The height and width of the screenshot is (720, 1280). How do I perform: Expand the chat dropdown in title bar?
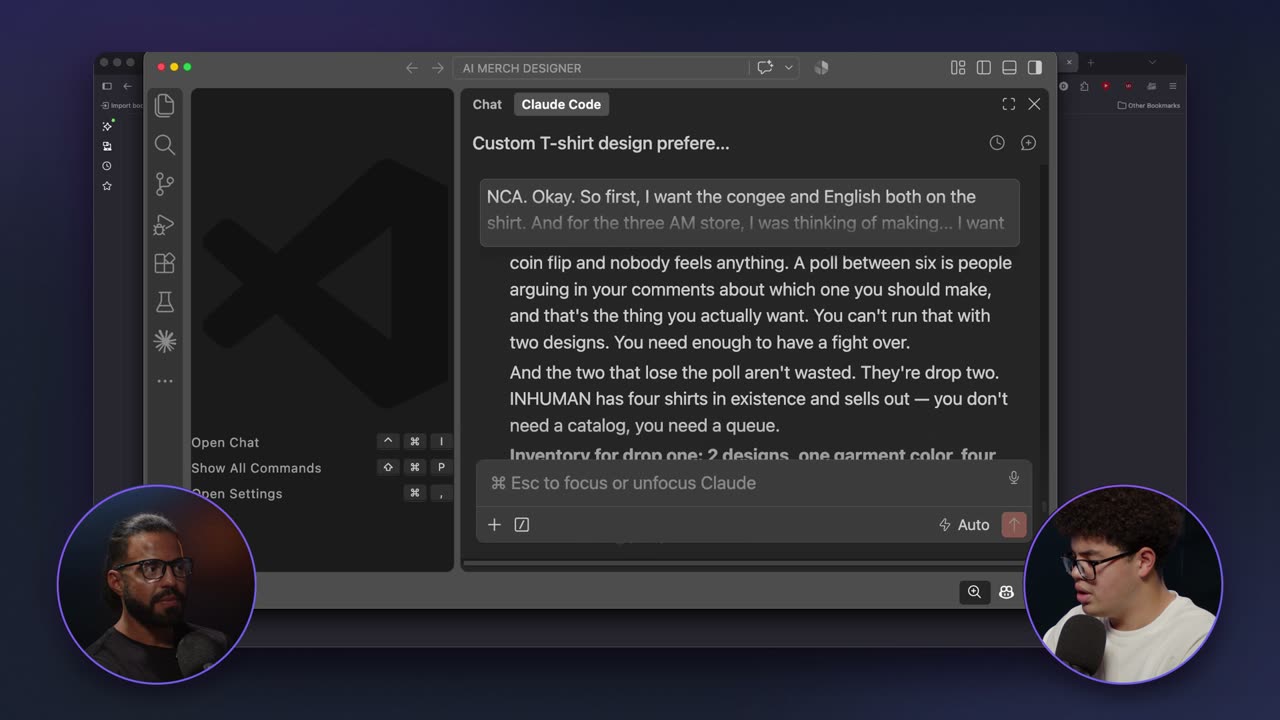(789, 68)
